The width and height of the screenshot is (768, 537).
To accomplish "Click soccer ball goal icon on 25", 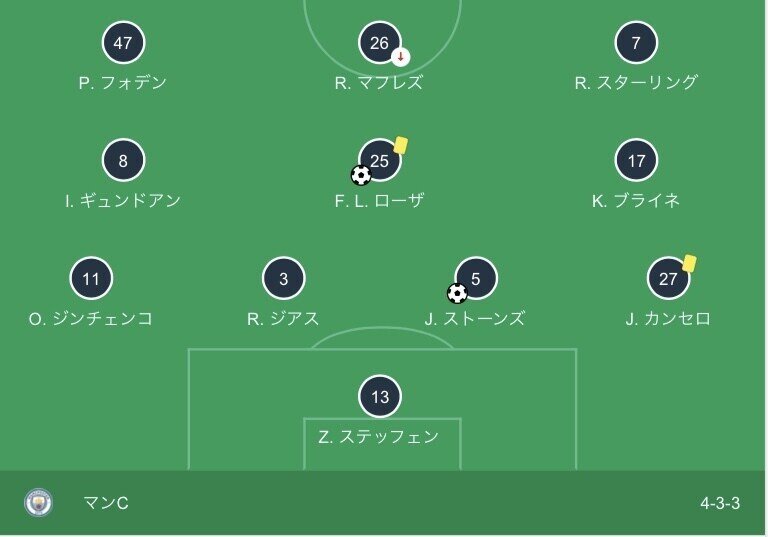I will (361, 175).
